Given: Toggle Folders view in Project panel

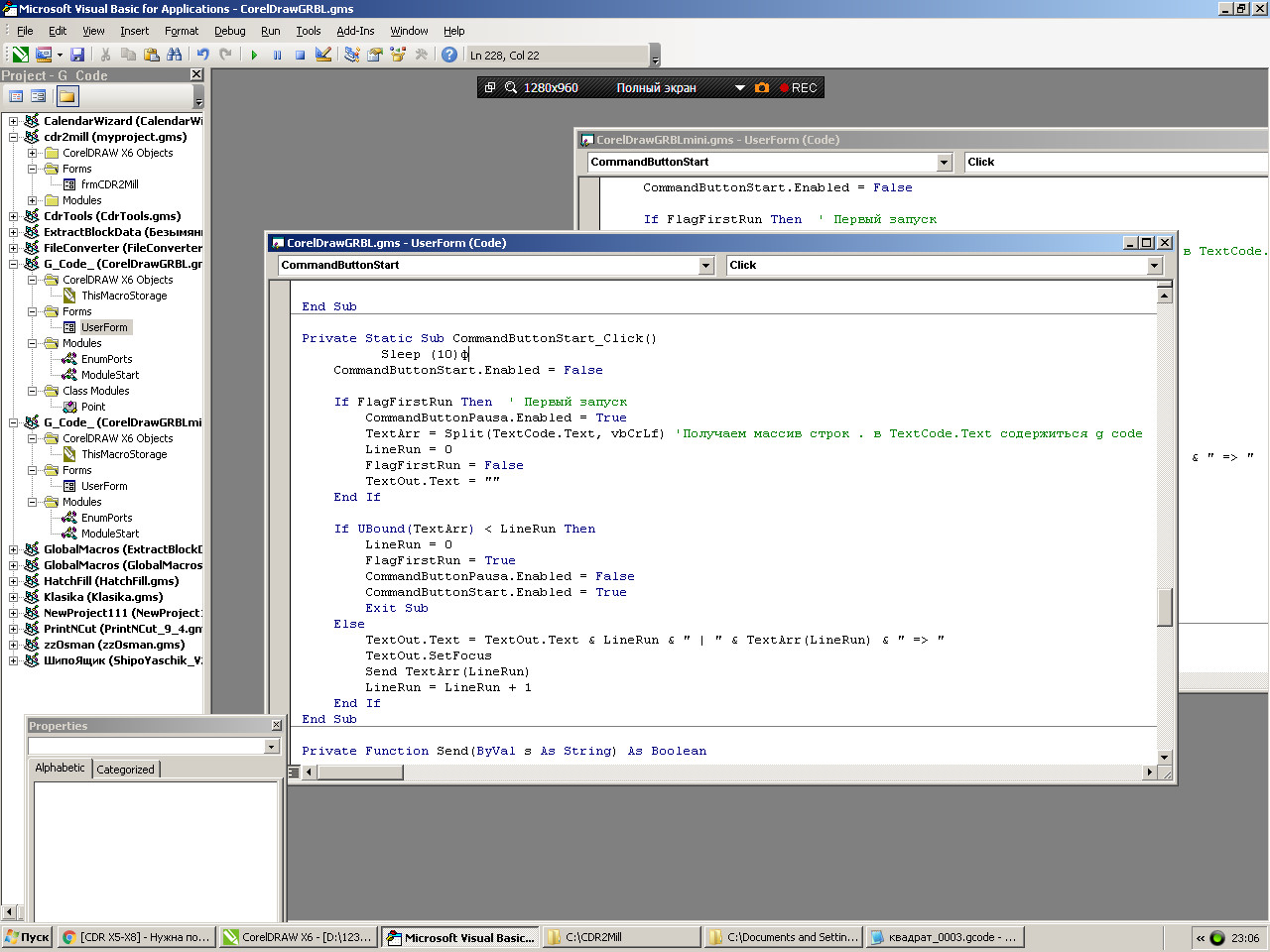Looking at the screenshot, I should point(66,96).
